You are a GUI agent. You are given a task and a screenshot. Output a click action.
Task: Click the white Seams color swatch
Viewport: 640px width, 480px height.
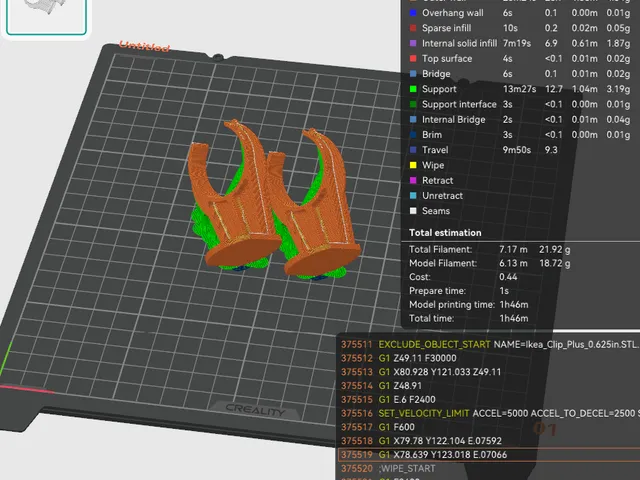[413, 211]
